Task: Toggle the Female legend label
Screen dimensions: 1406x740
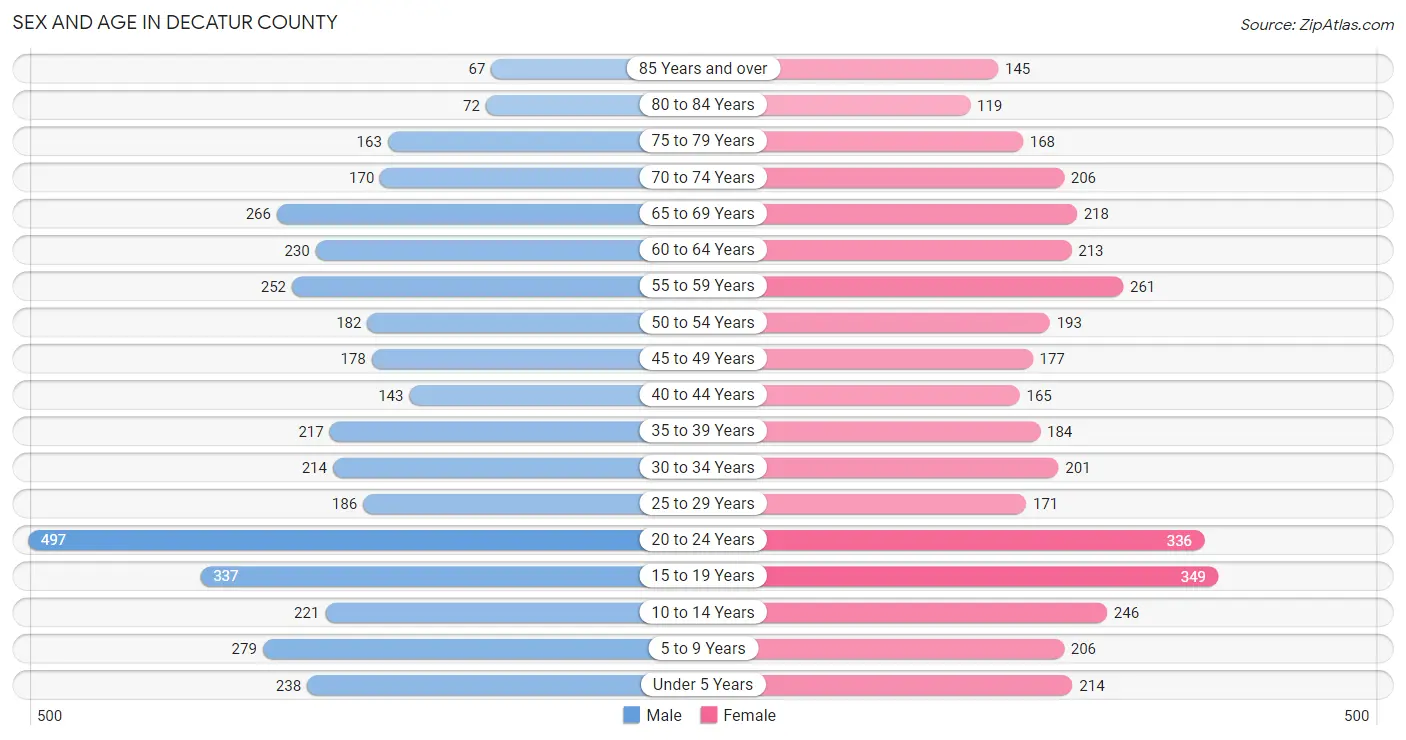Action: coord(750,715)
